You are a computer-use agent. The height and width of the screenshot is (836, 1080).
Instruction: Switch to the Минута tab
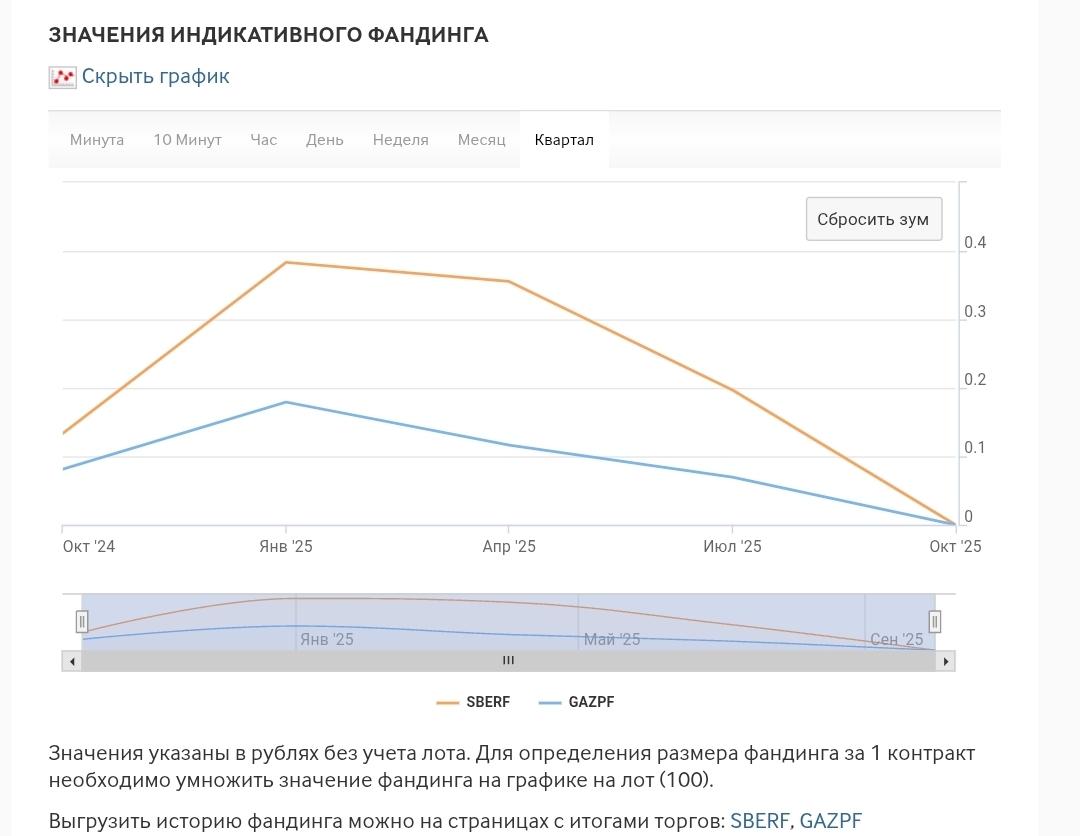[97, 140]
